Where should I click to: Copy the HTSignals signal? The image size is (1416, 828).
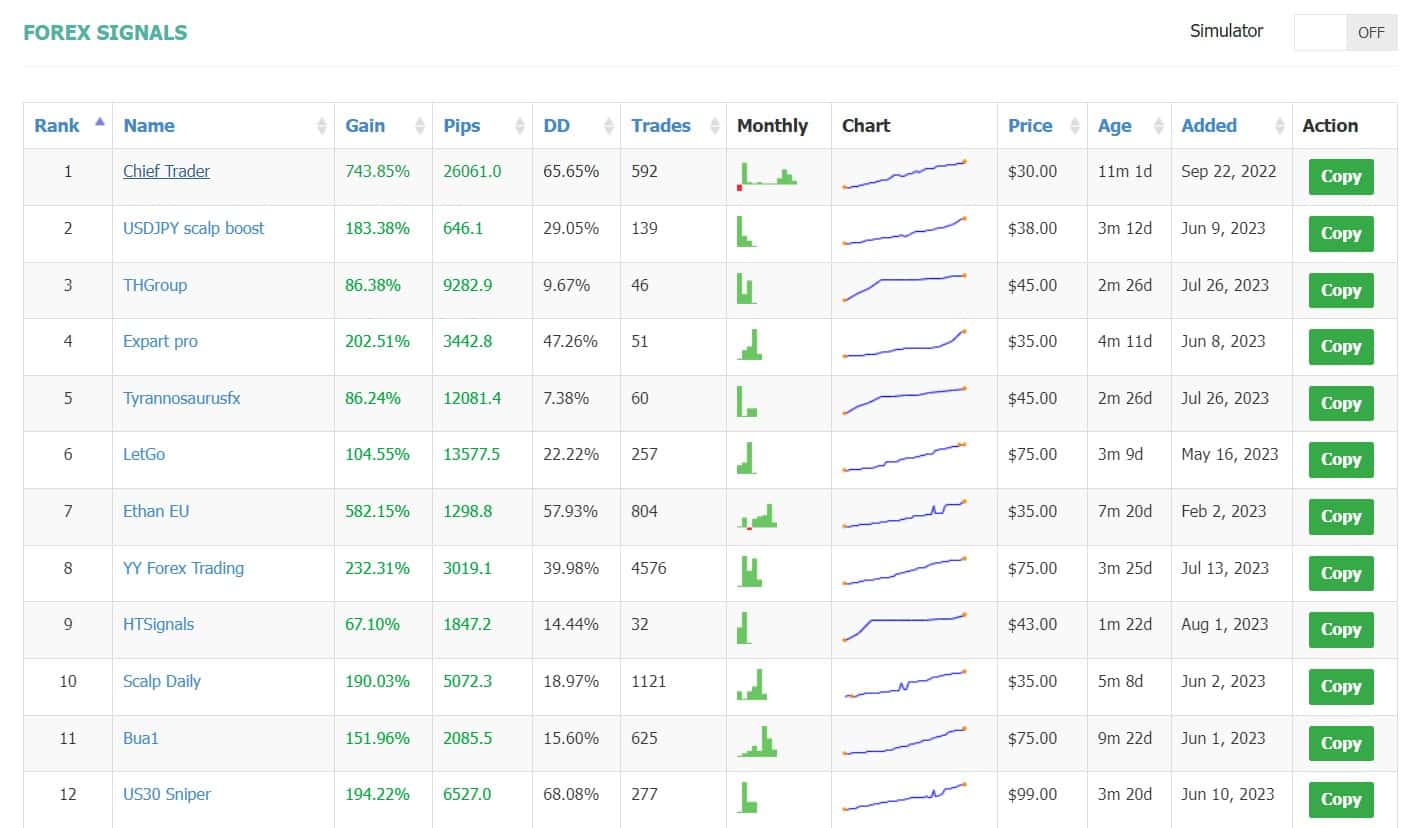tap(1341, 630)
